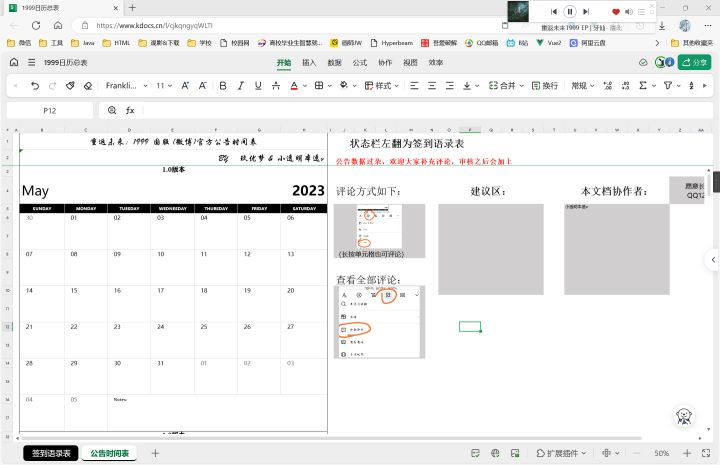Switch to the 开始 ribbon tab
The height and width of the screenshot is (465, 720).
point(284,62)
